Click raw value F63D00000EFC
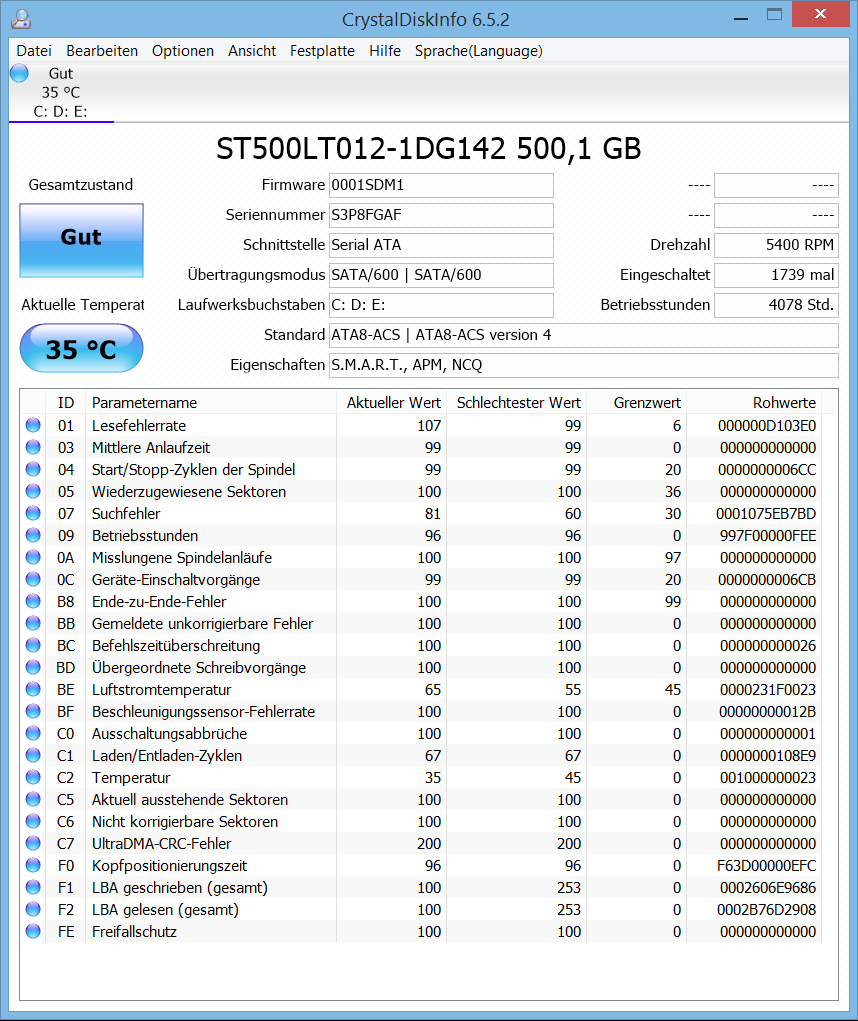The height and width of the screenshot is (1021, 858). 766,865
